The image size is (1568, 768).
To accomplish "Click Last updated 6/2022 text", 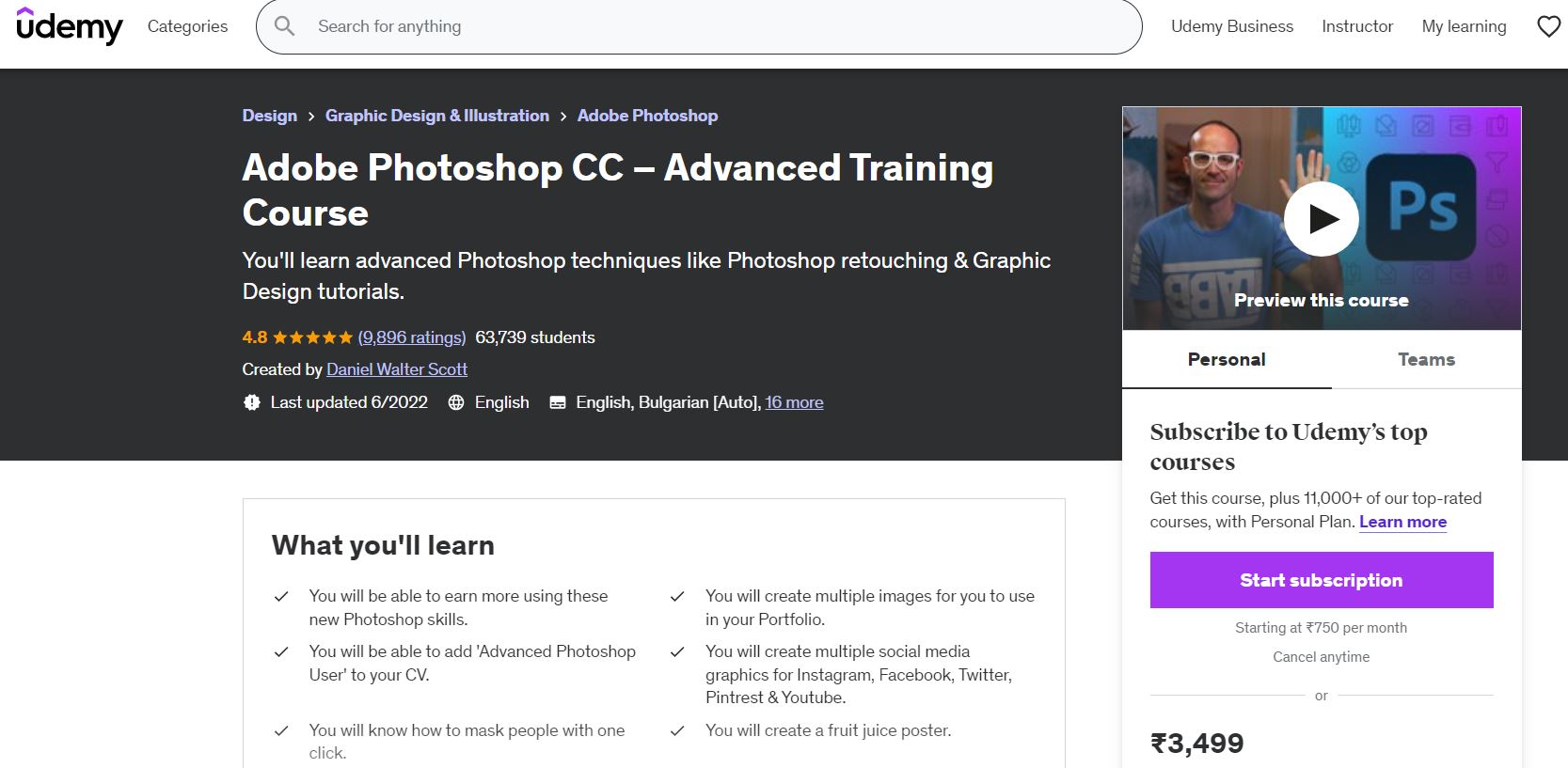I will pyautogui.click(x=349, y=402).
